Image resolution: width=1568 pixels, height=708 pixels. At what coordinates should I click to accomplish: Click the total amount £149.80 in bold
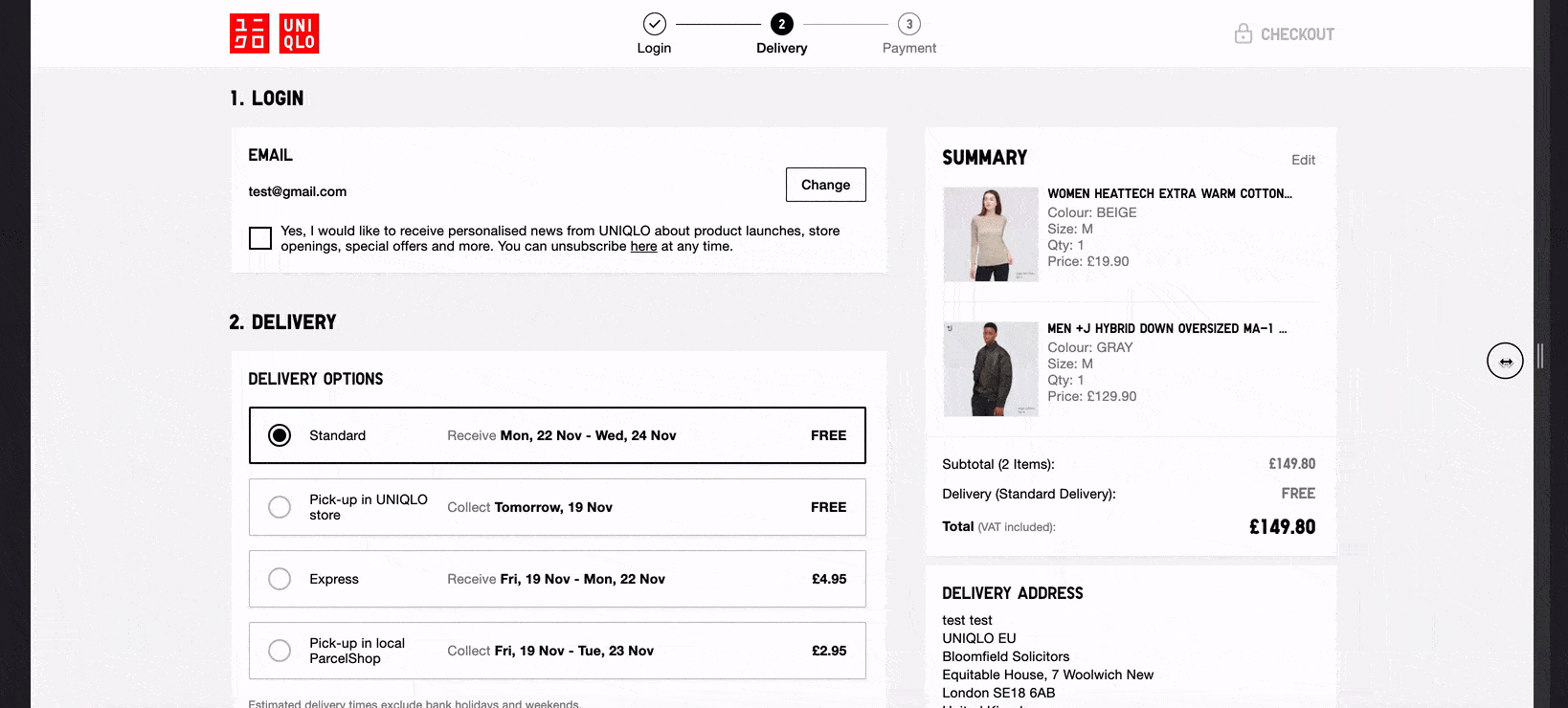pos(1282,526)
